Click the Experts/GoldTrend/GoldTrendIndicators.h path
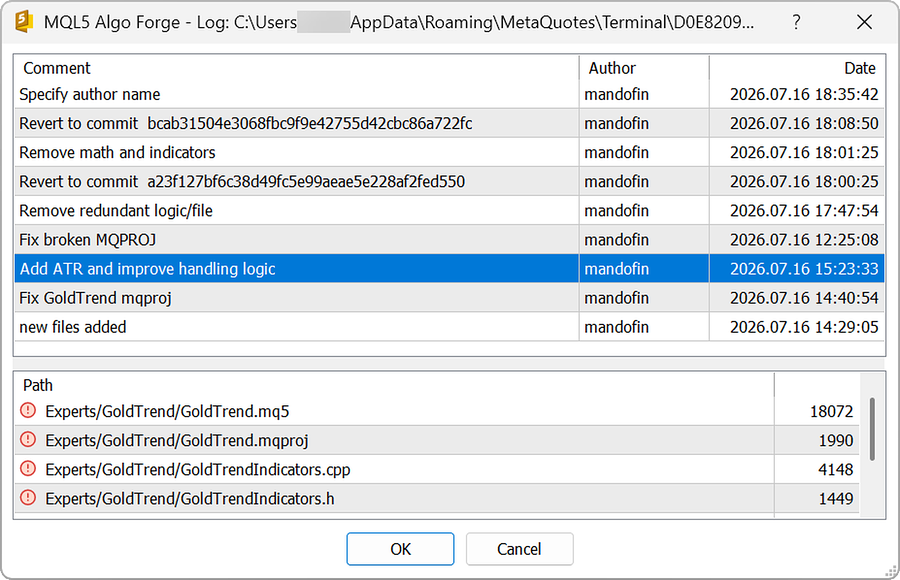900x580 pixels. pos(189,498)
